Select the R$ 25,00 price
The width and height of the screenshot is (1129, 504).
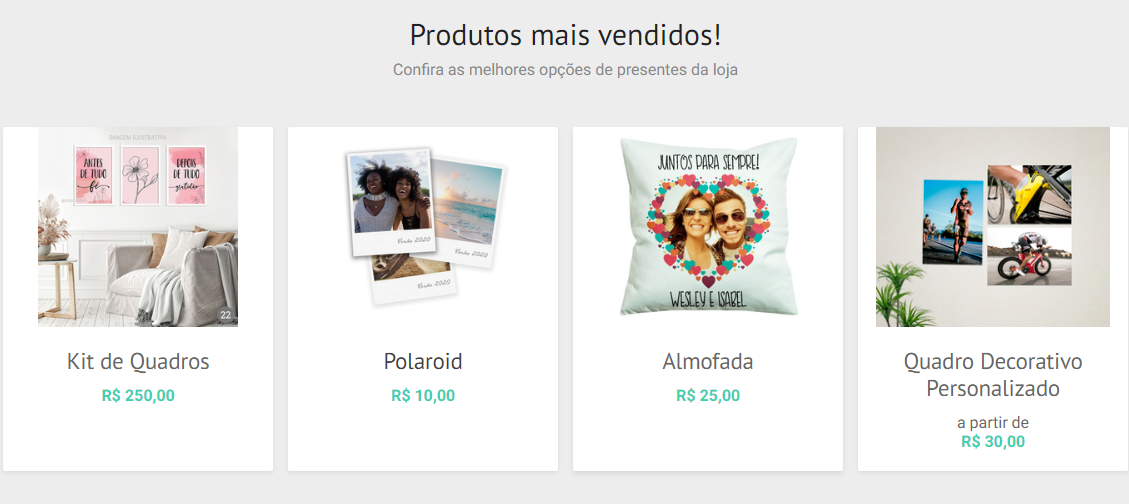(708, 395)
